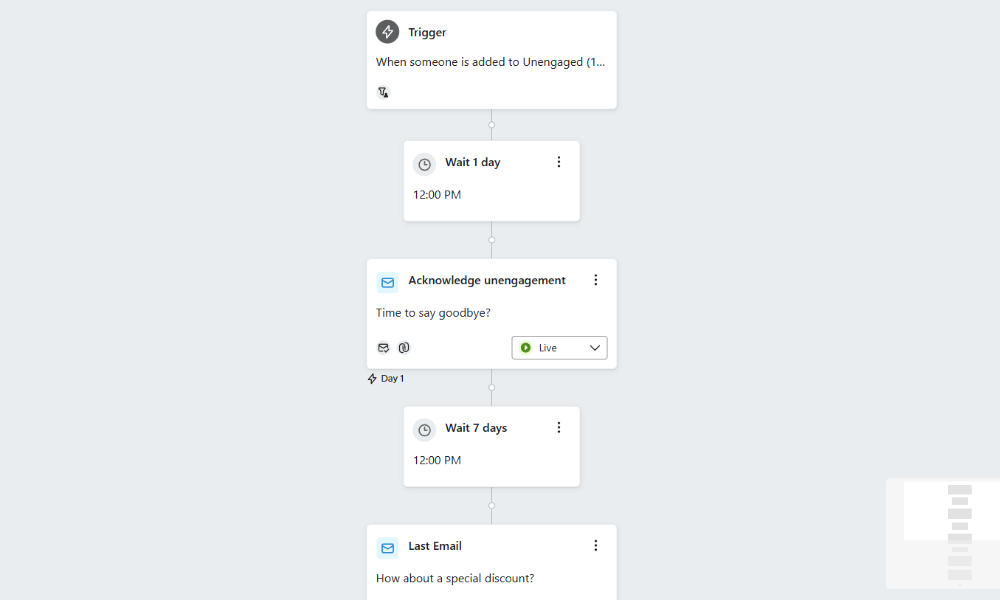The width and height of the screenshot is (1000, 600).
Task: Click the Trigger lightning bolt icon
Action: click(x=387, y=32)
